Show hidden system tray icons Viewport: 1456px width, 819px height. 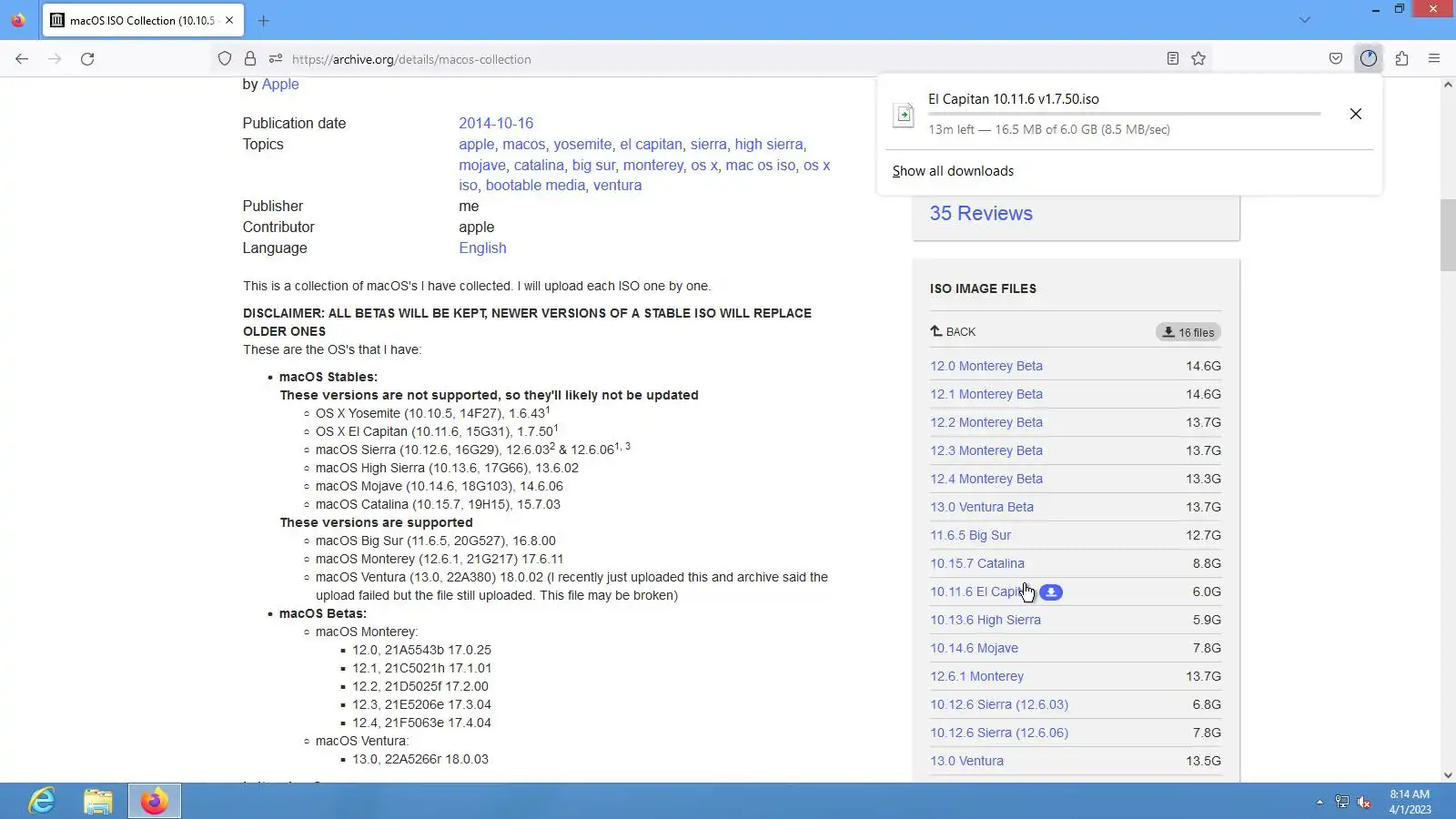coord(1319,802)
